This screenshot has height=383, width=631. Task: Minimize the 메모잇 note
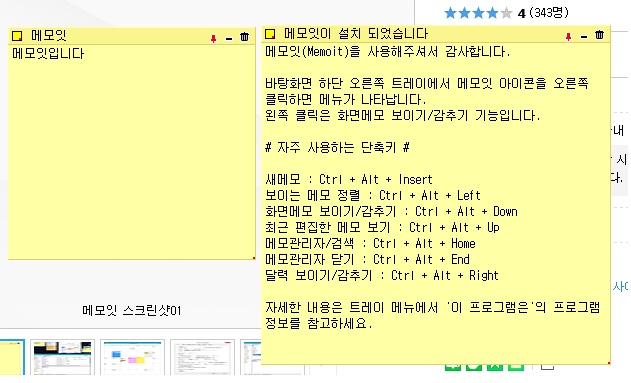pyautogui.click(x=229, y=39)
